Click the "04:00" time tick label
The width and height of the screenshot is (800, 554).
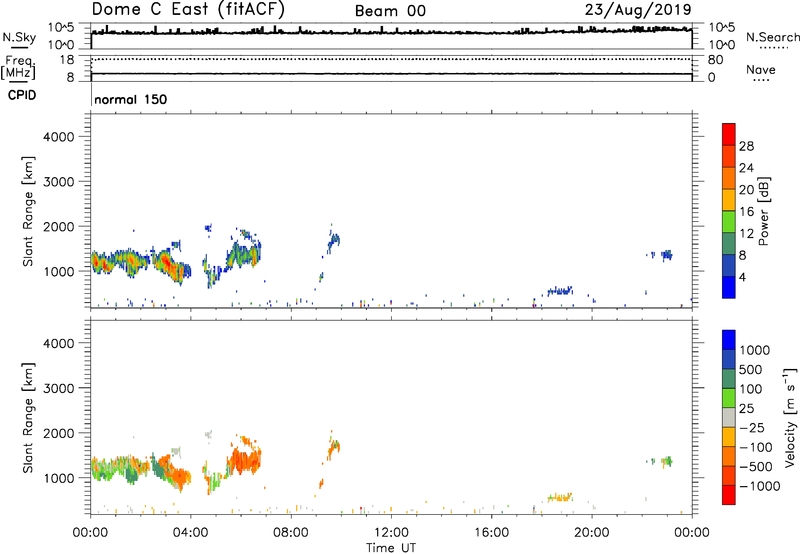[x=190, y=533]
